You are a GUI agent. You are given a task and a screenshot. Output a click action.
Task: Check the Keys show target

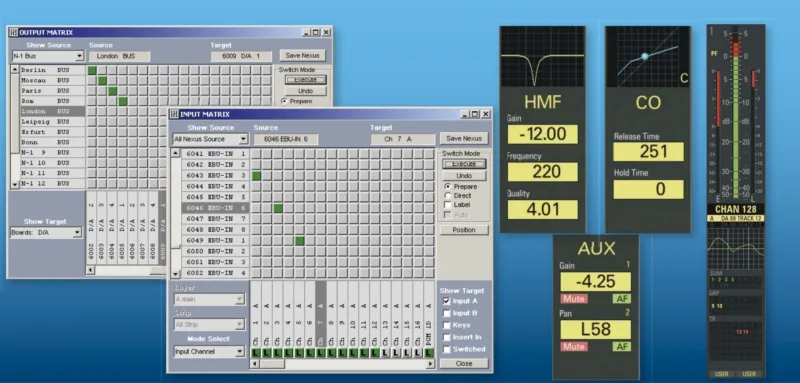[x=447, y=325]
